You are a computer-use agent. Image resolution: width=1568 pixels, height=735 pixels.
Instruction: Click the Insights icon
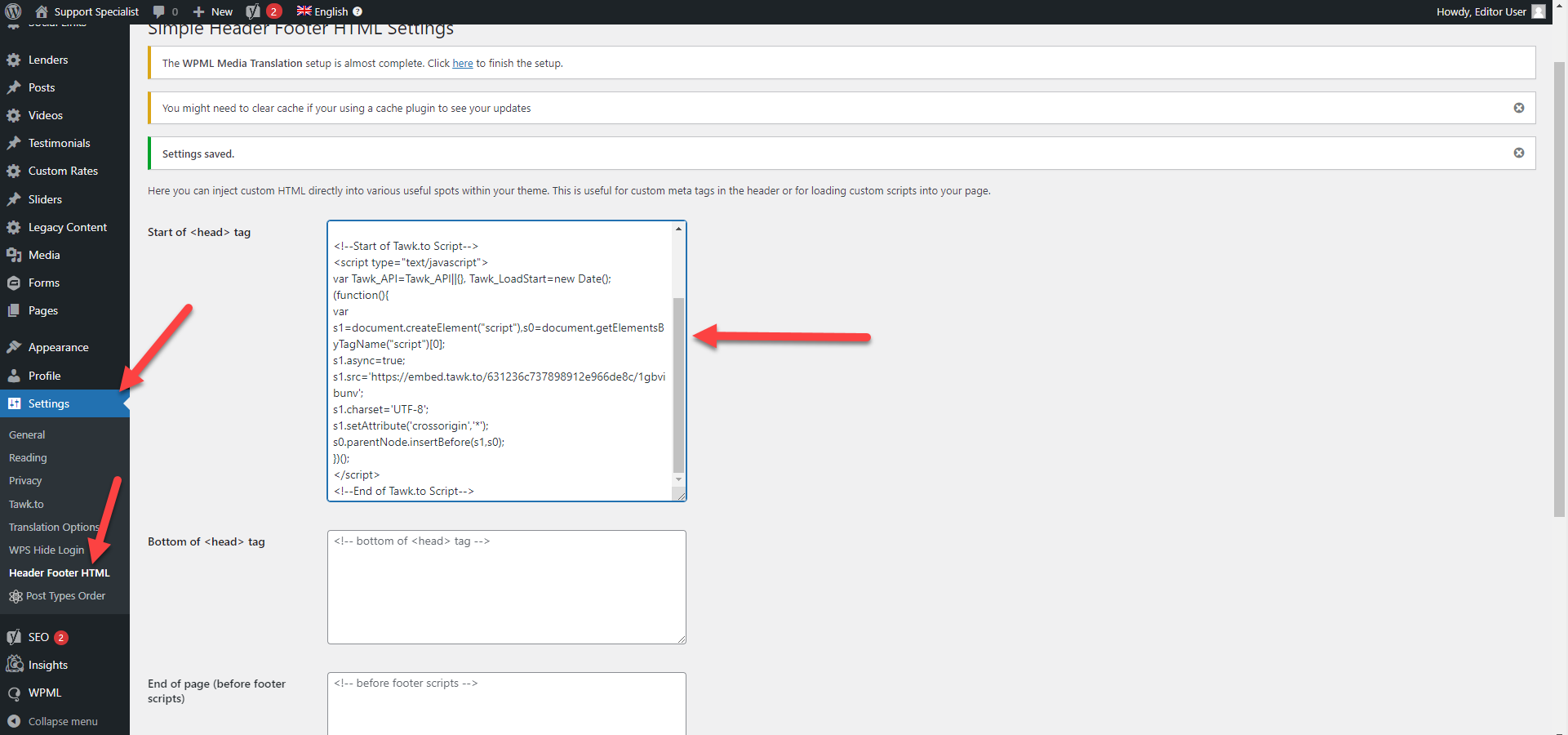click(14, 665)
